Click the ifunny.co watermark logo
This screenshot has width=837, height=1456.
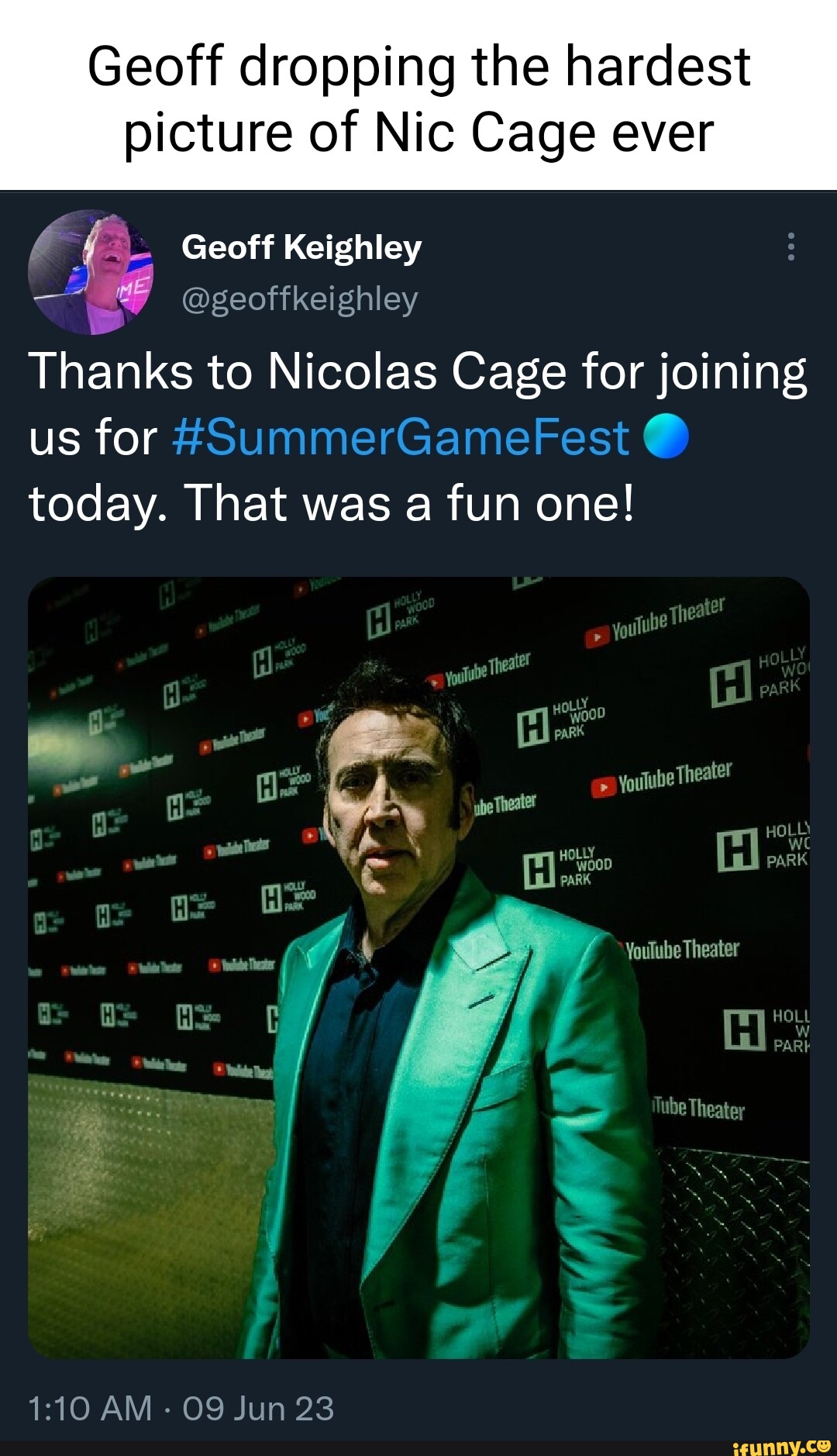pos(781,1444)
